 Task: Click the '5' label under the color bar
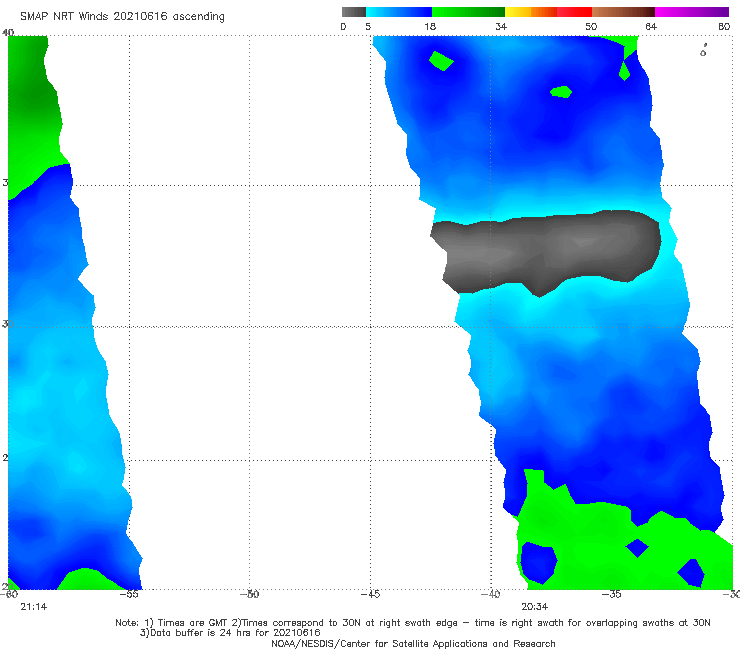point(368,26)
